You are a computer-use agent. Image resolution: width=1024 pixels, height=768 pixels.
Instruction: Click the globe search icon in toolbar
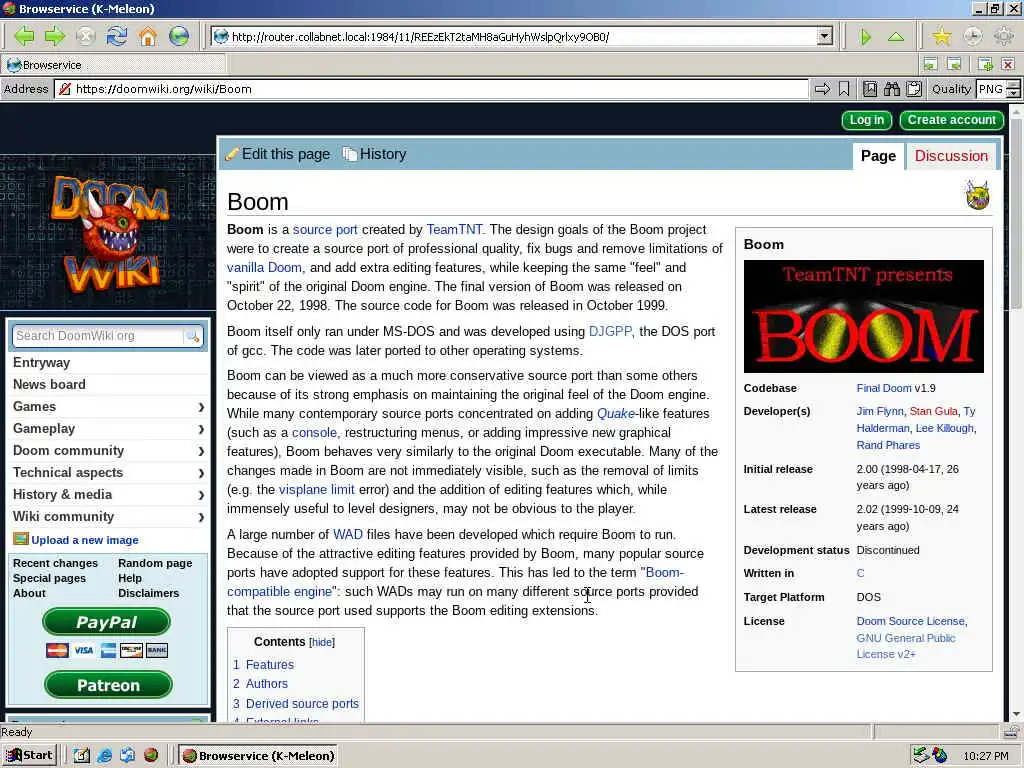[178, 37]
